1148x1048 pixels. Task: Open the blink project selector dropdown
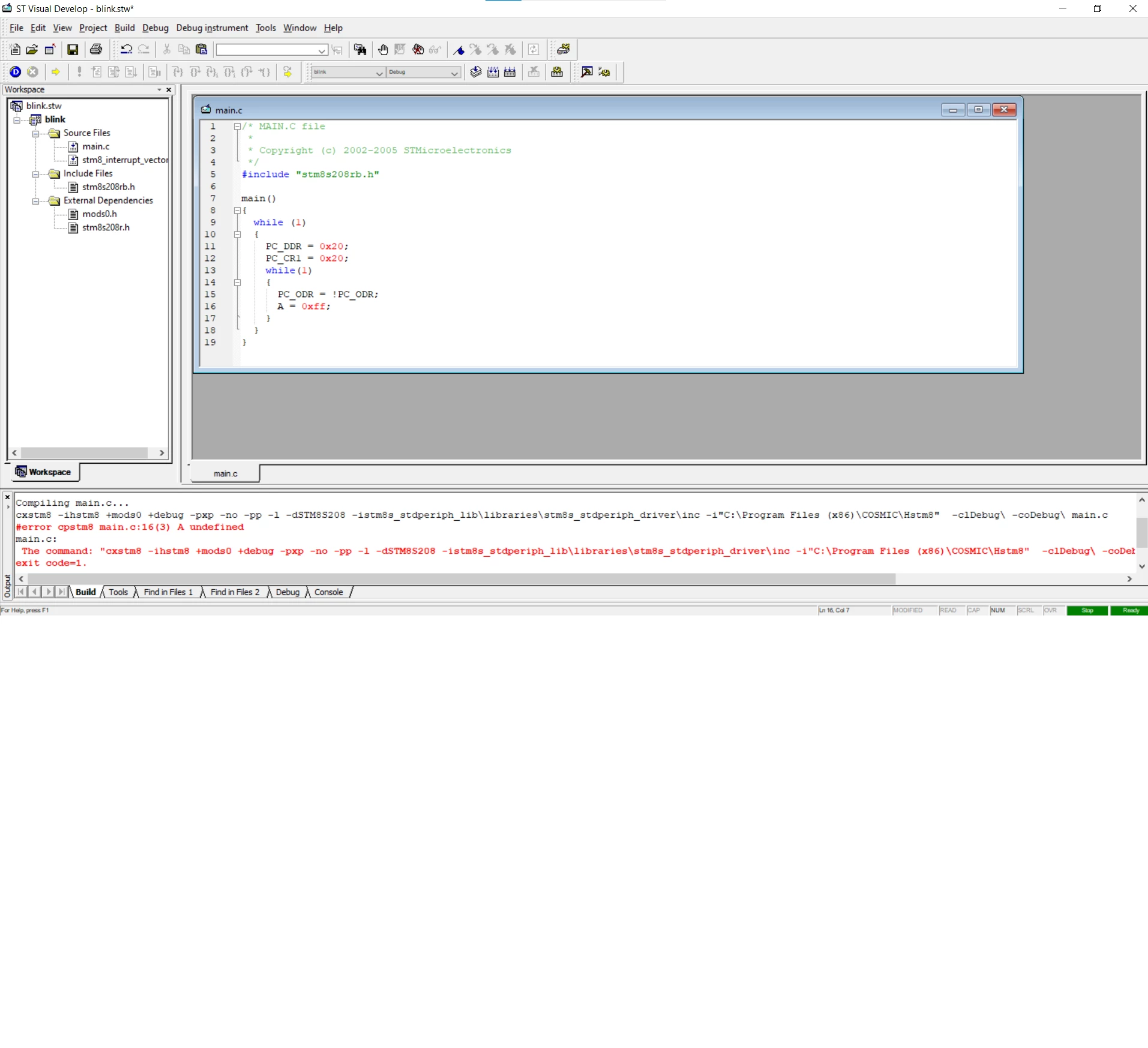[x=348, y=72]
